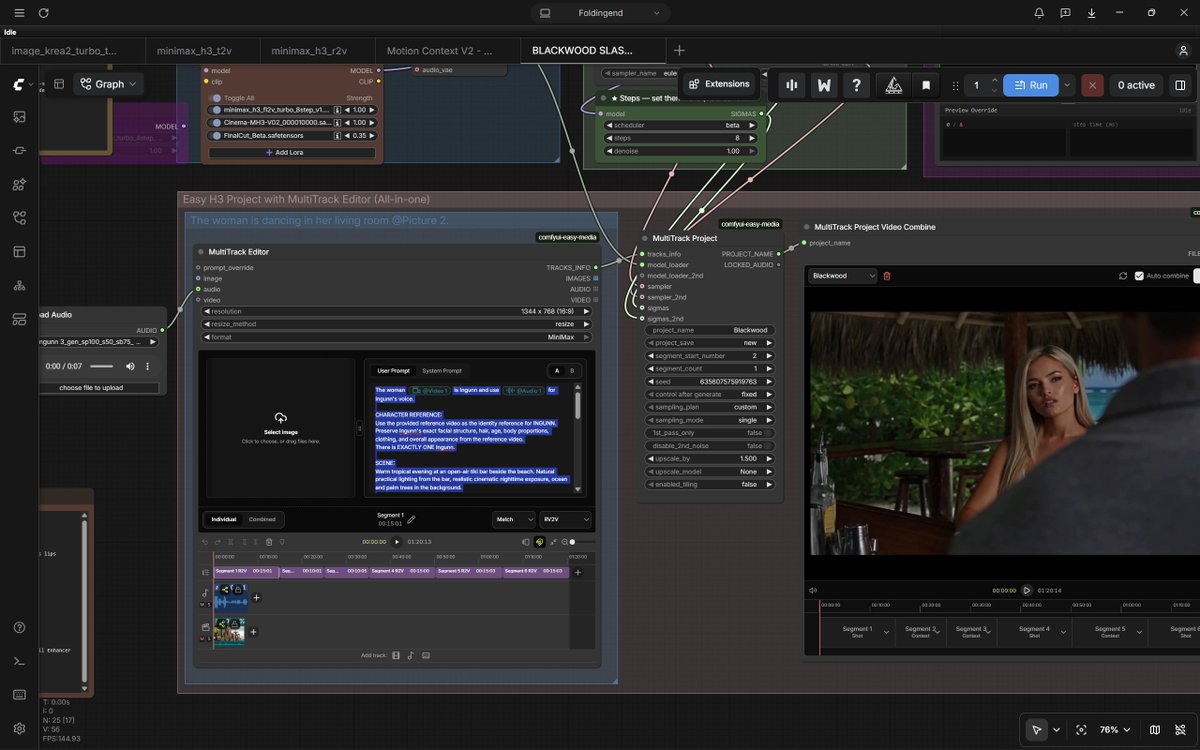Delete selected clip in timeline toolbar
Screen dimensions: 1200x750
269,542
